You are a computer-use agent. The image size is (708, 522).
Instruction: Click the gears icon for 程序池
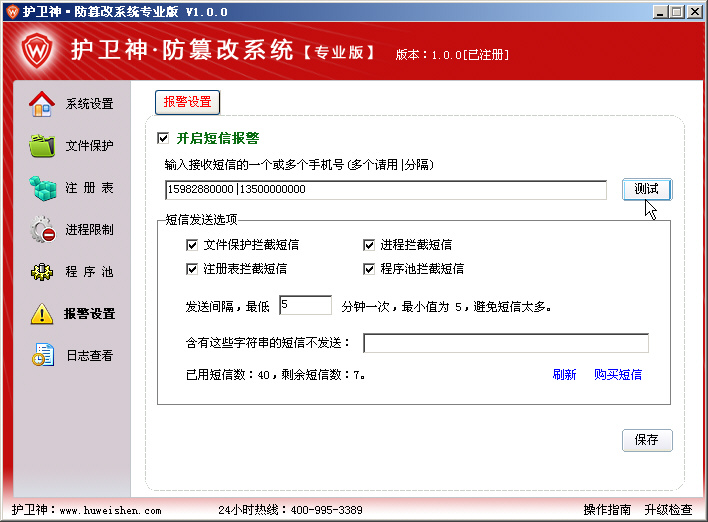coord(42,271)
